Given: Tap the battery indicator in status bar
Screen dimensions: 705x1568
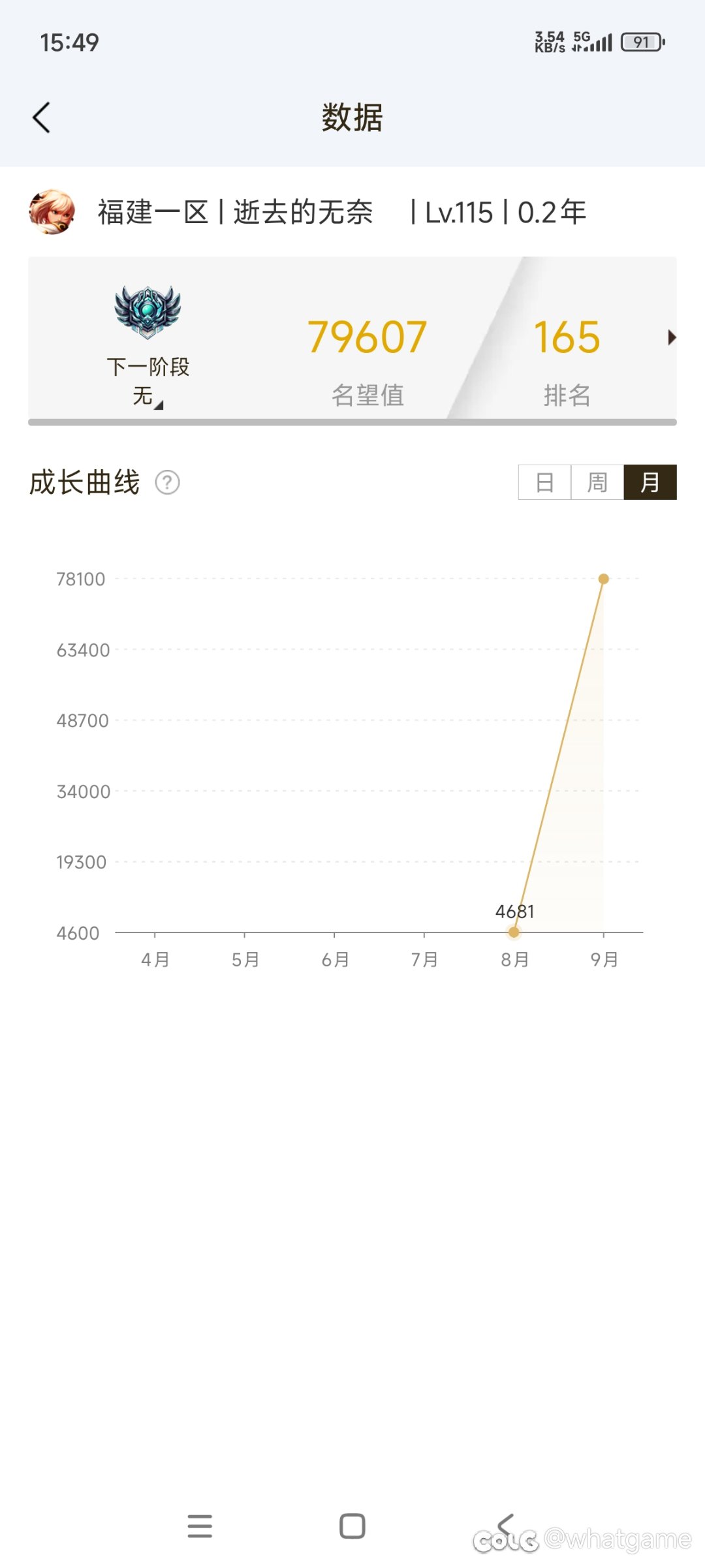Looking at the screenshot, I should pyautogui.click(x=643, y=42).
